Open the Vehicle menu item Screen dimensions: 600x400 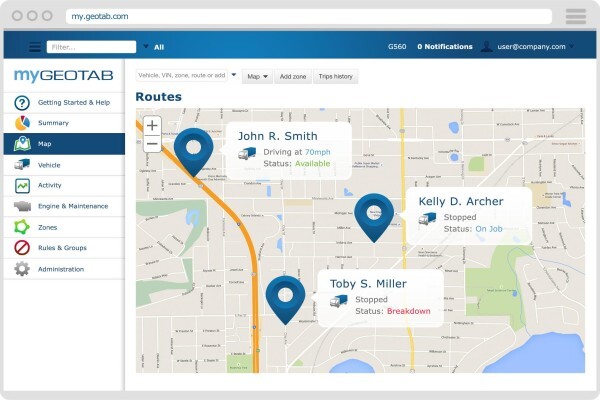coord(64,165)
